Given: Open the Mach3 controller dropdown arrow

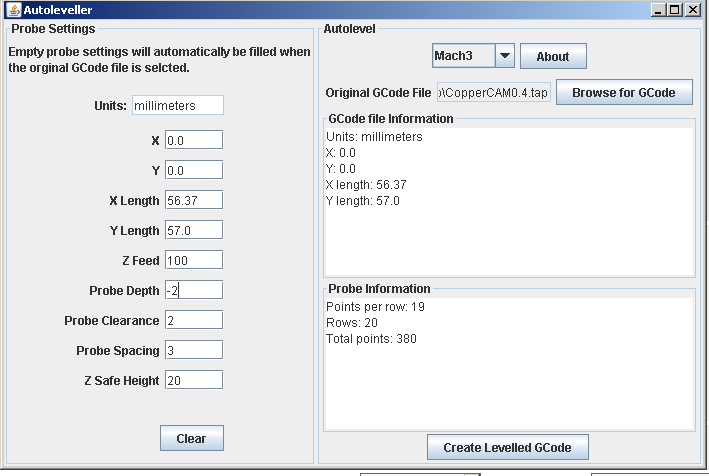Looking at the screenshot, I should pos(505,56).
